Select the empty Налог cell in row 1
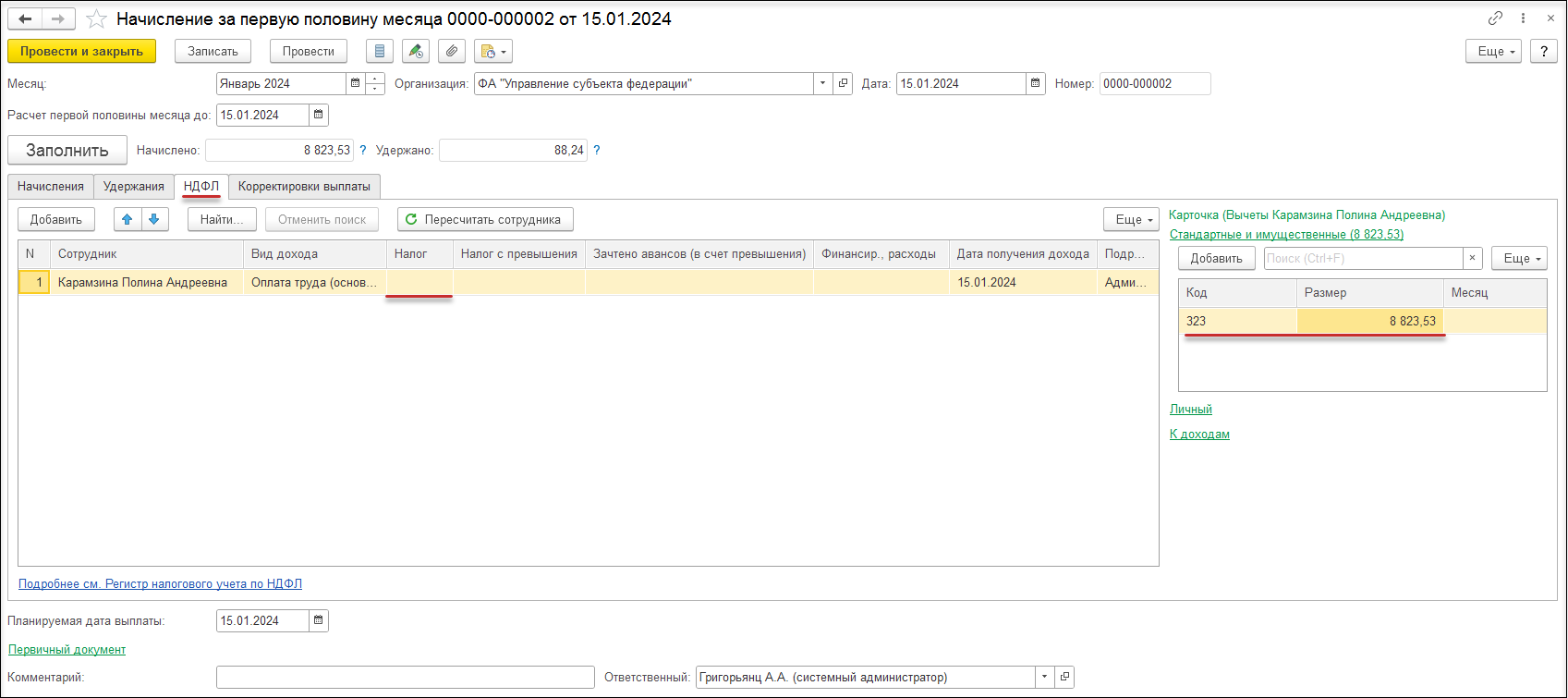 coord(419,282)
